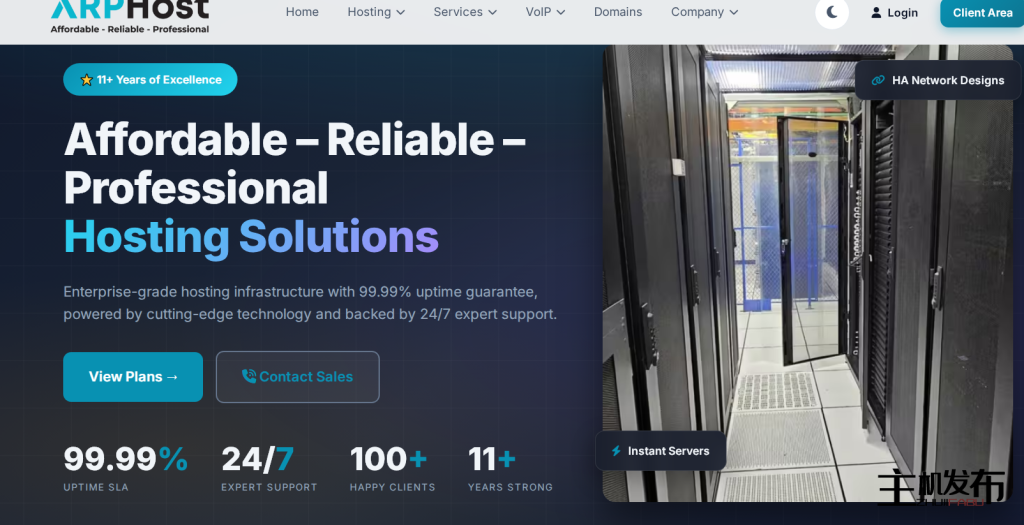The width and height of the screenshot is (1024, 525).
Task: Open the Domains menu item
Action: point(618,12)
